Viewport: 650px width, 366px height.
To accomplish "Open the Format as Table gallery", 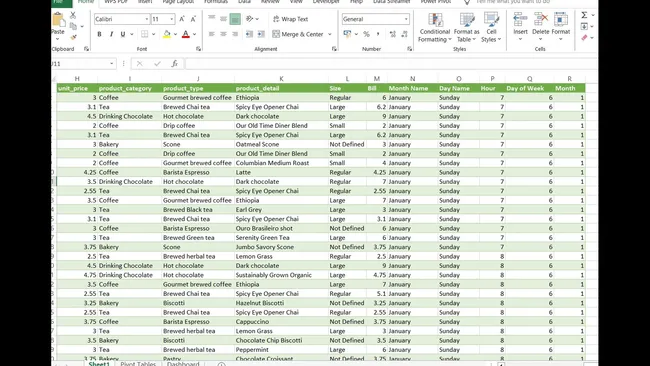I will pos(466,27).
